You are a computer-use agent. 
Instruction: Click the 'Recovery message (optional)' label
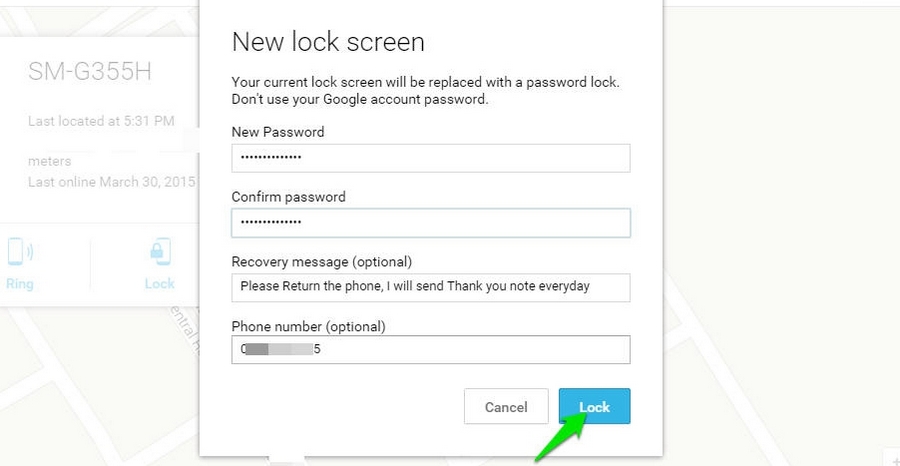pyautogui.click(x=322, y=262)
